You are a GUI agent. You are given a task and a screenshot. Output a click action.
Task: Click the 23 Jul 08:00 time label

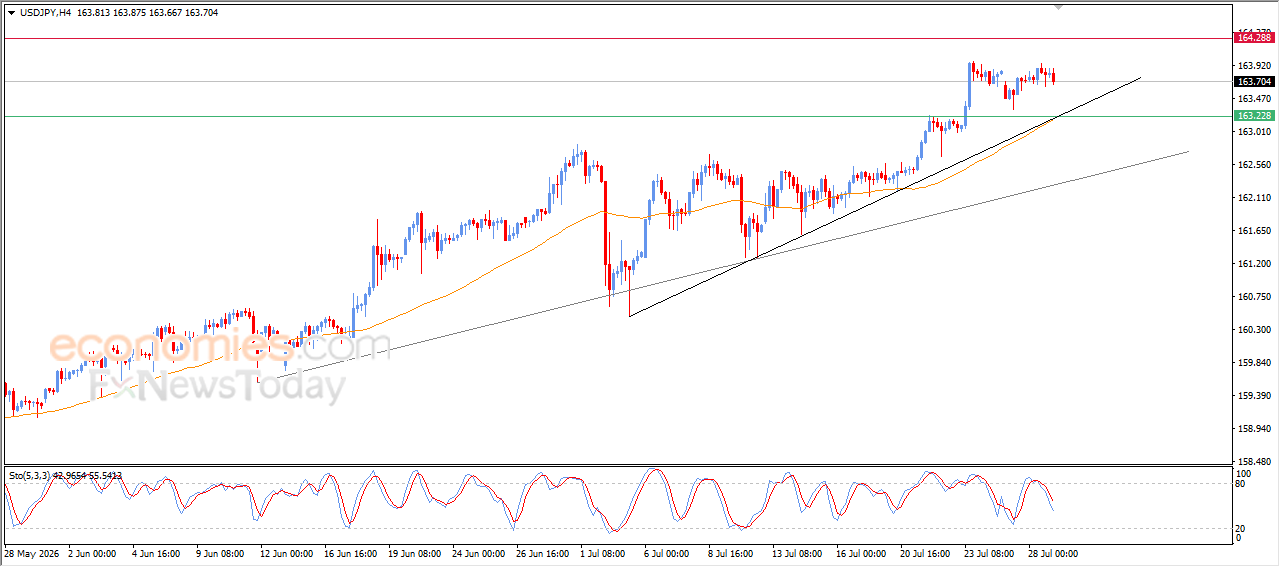tap(989, 553)
